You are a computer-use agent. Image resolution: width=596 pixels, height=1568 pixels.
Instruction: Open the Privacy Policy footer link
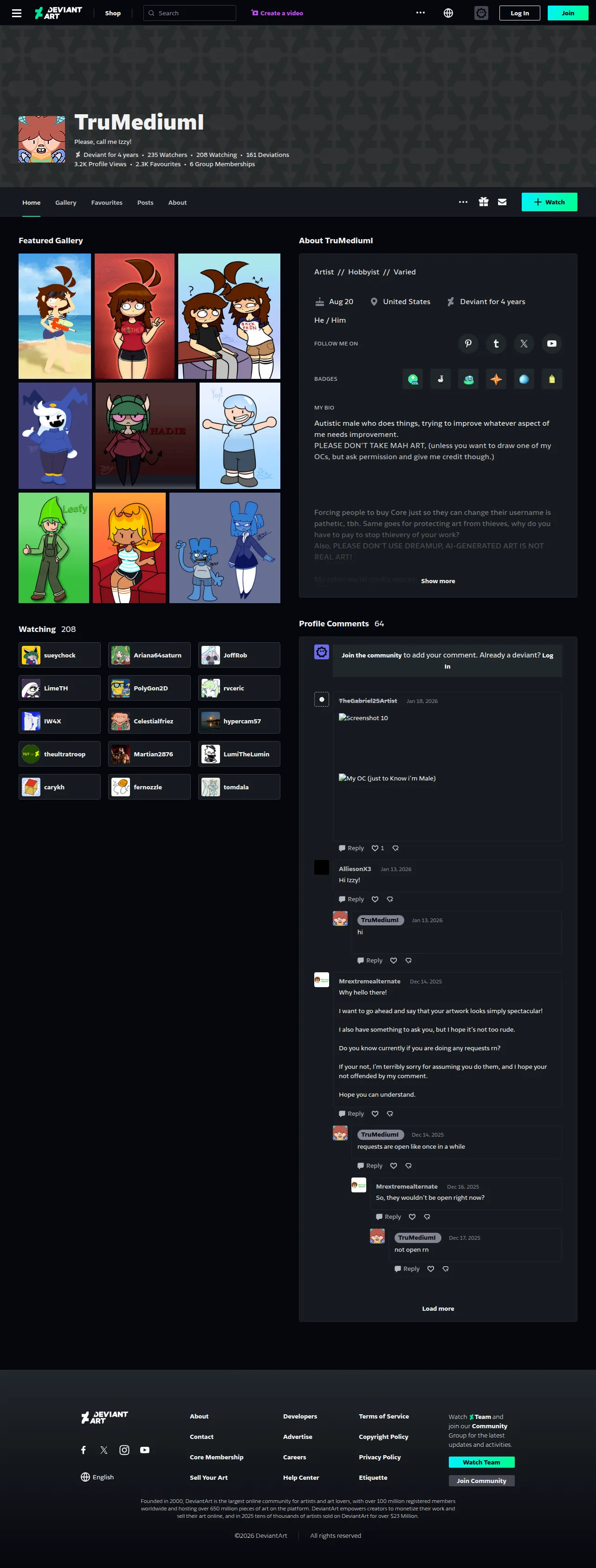pos(380,1457)
